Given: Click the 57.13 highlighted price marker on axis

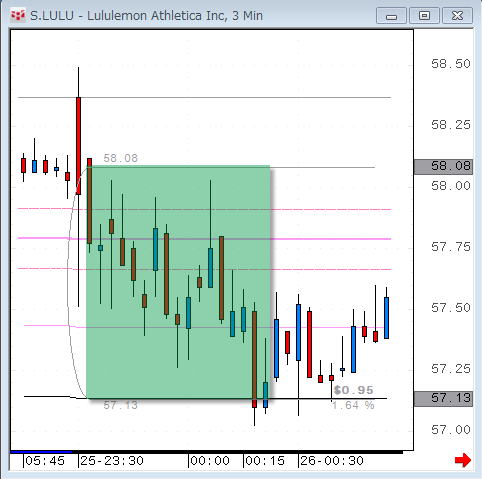Looking at the screenshot, I should click(443, 398).
